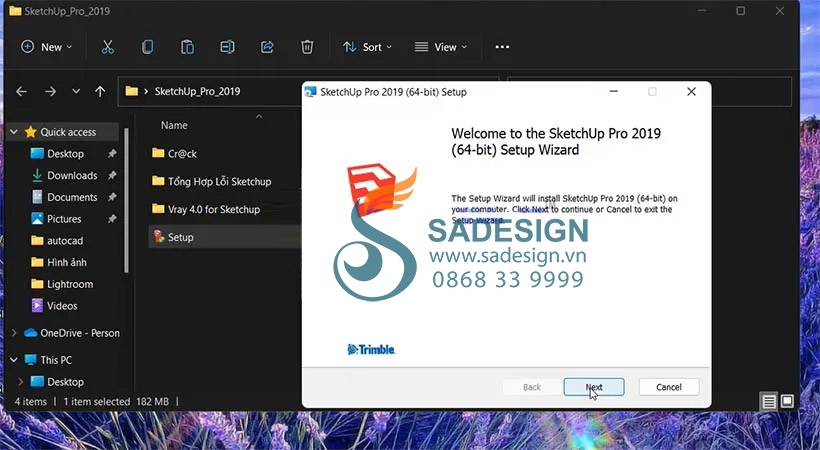Expand the OneDrive - Person node

click(14, 333)
